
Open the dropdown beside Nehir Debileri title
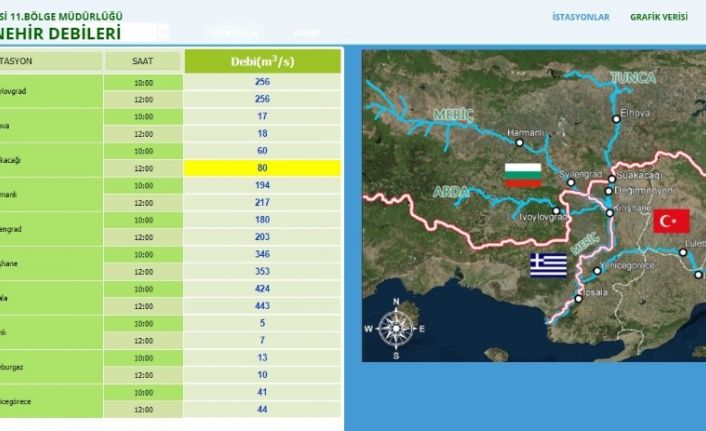tap(162, 33)
